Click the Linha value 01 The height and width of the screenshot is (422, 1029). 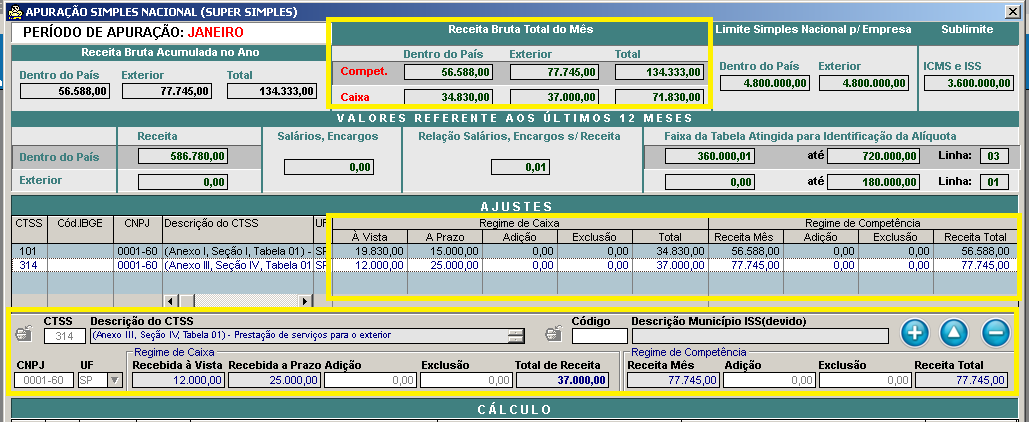[x=994, y=181]
